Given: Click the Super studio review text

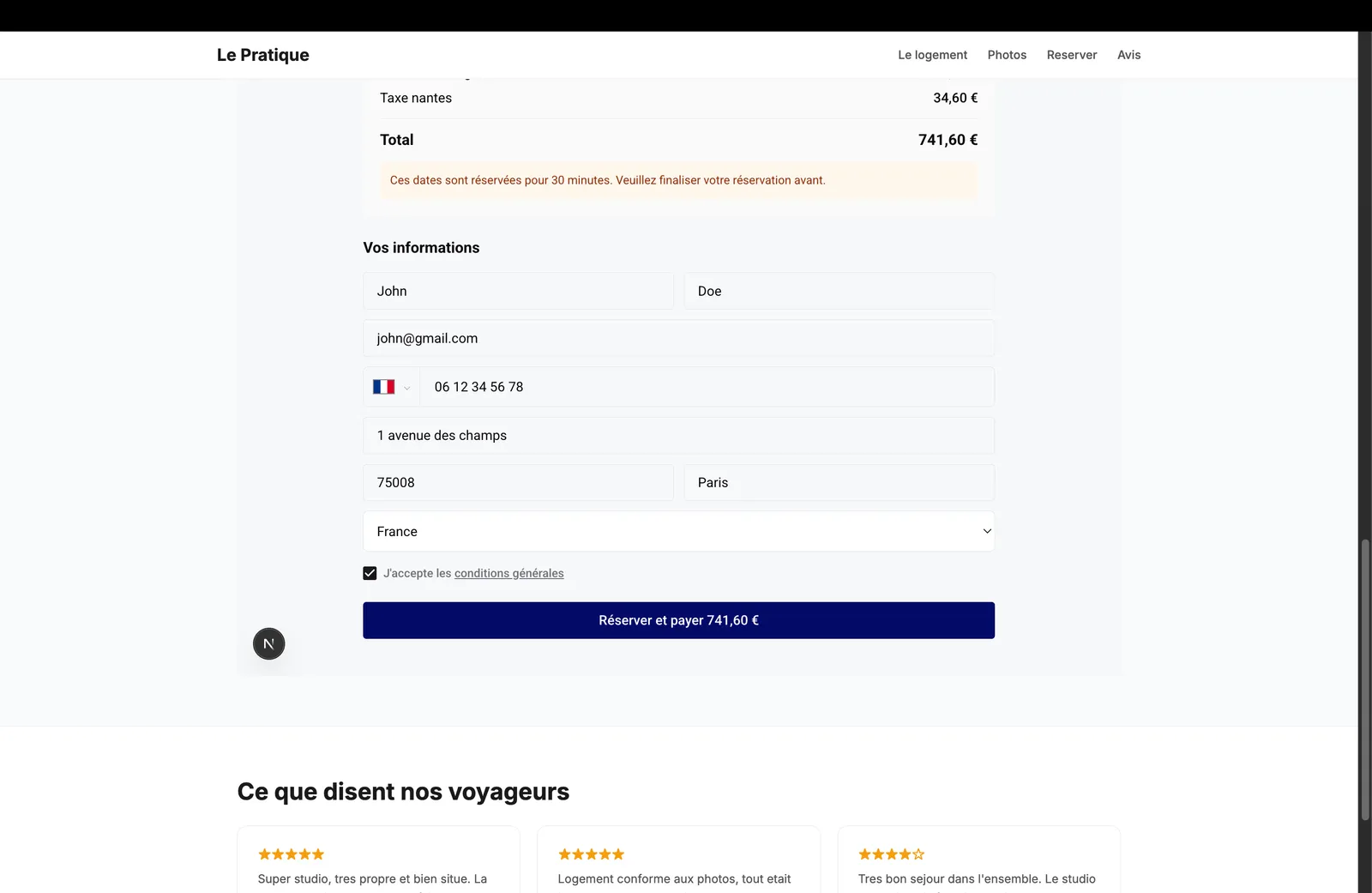Looking at the screenshot, I should [372, 879].
